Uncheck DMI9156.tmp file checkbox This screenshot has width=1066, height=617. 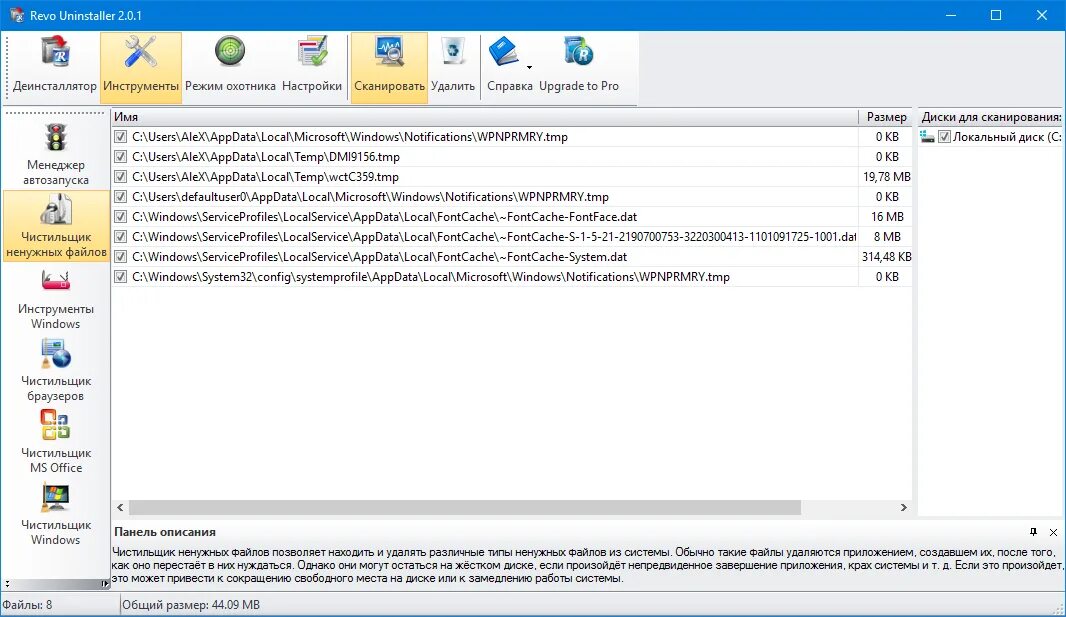[x=120, y=157]
